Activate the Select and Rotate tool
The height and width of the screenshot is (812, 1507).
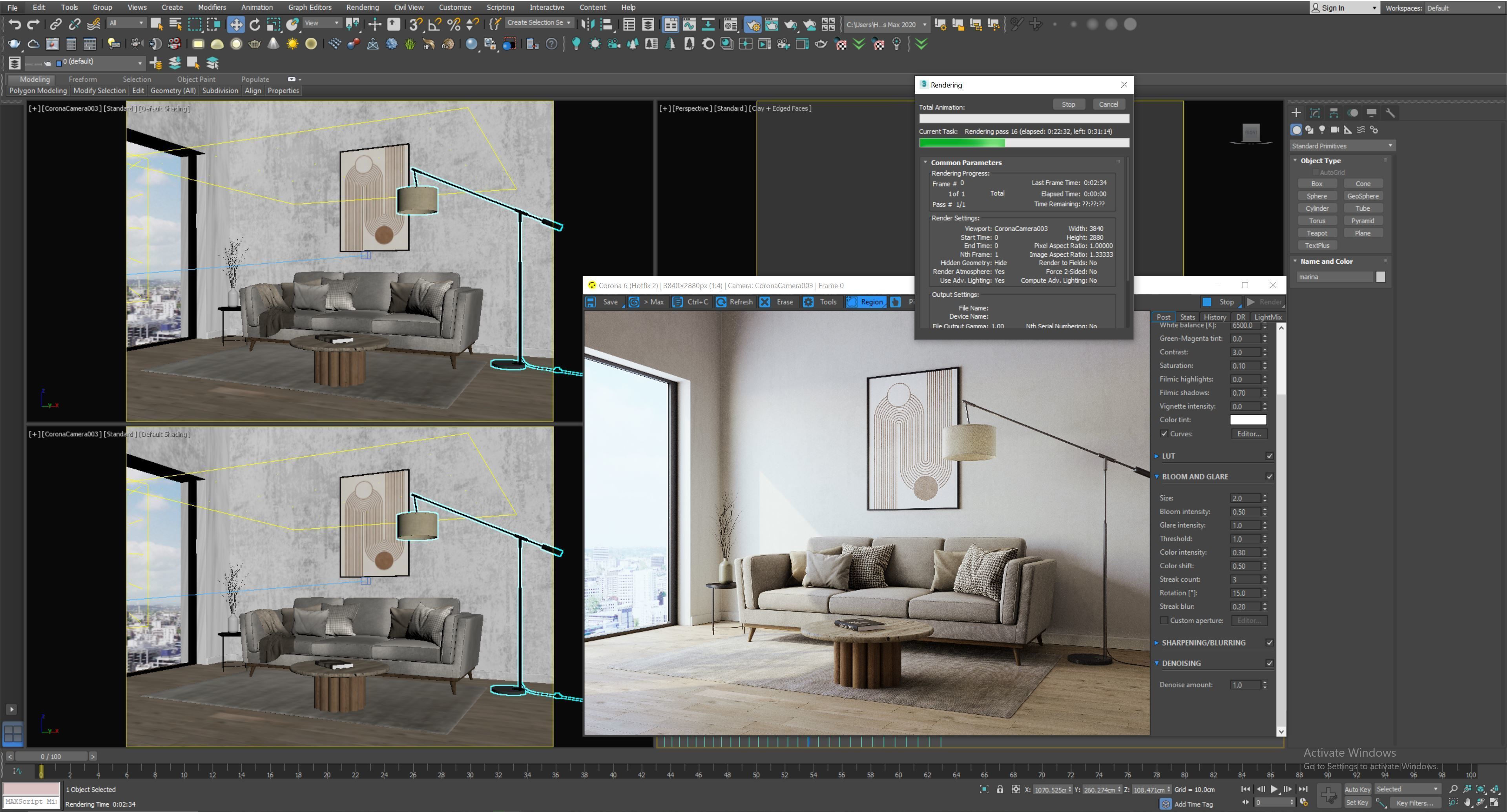254,24
